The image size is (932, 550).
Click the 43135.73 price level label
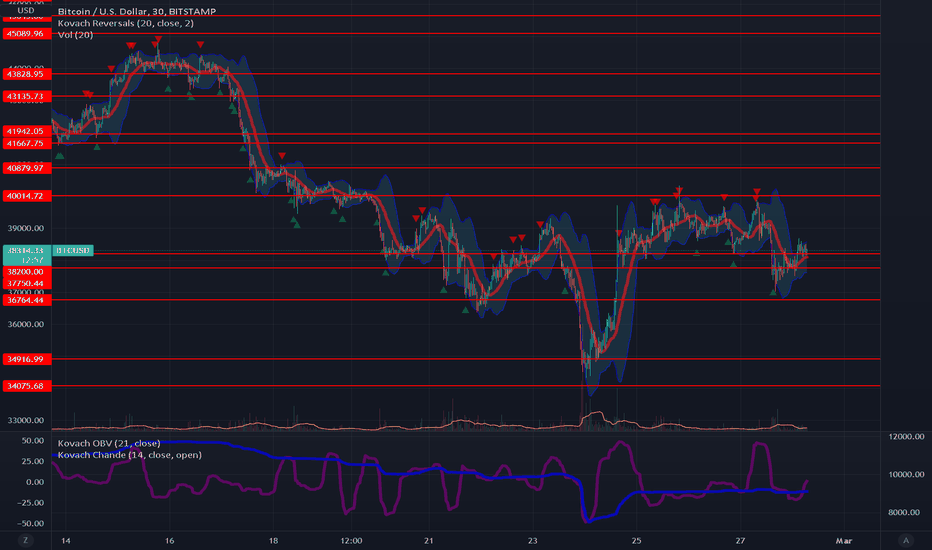(x=27, y=96)
